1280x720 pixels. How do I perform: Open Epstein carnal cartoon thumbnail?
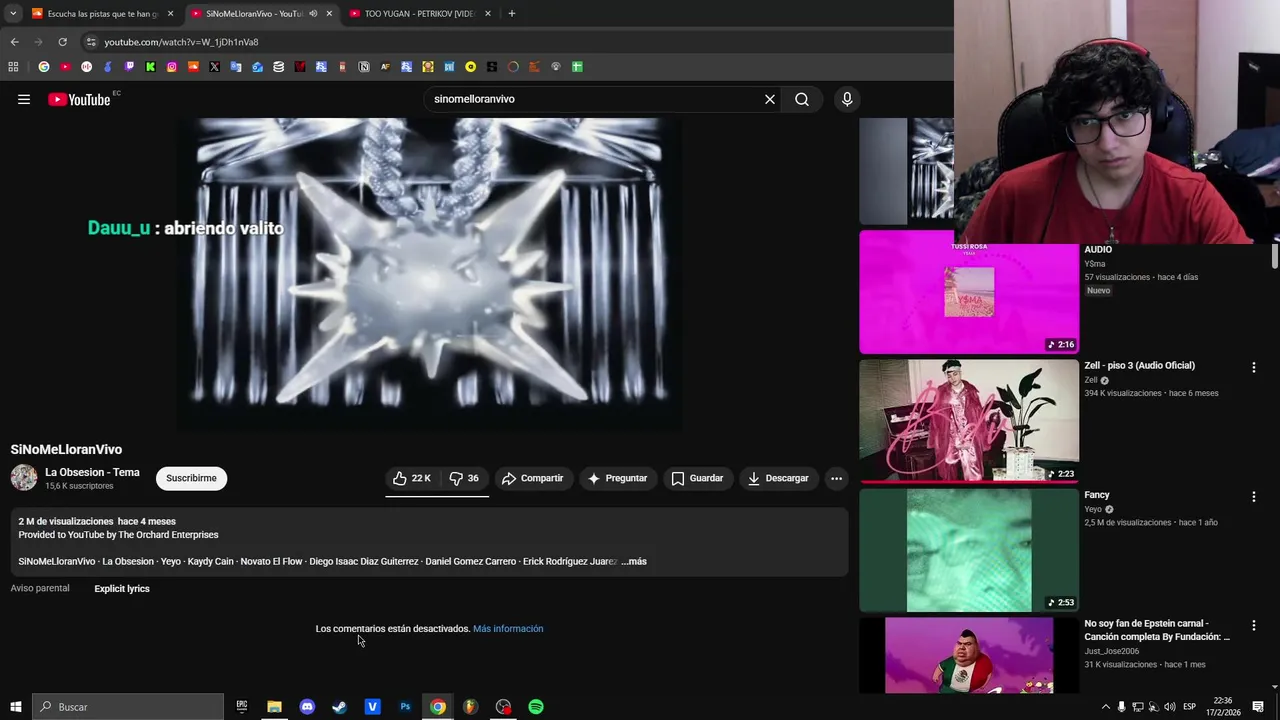click(x=969, y=655)
